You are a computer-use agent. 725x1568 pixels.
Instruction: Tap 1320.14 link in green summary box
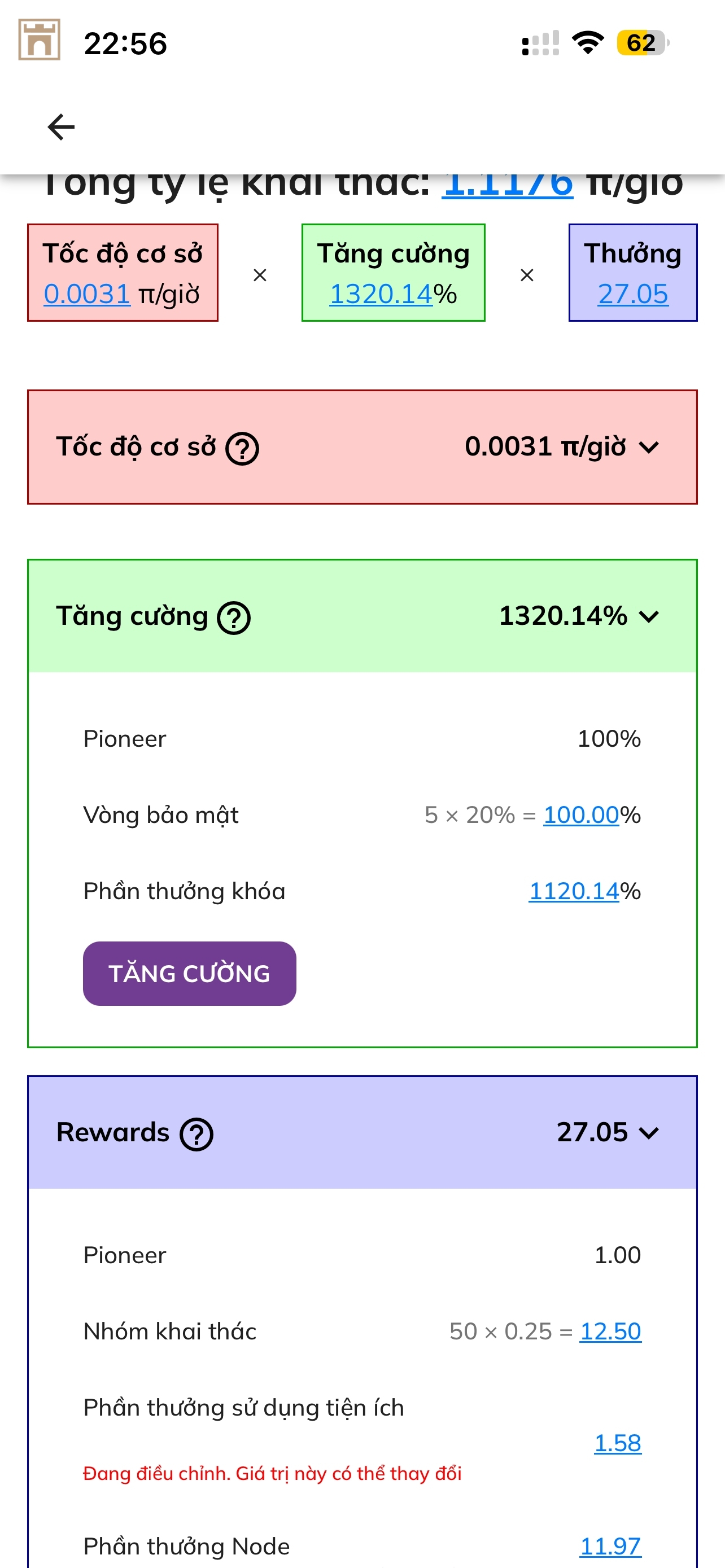coord(381,294)
